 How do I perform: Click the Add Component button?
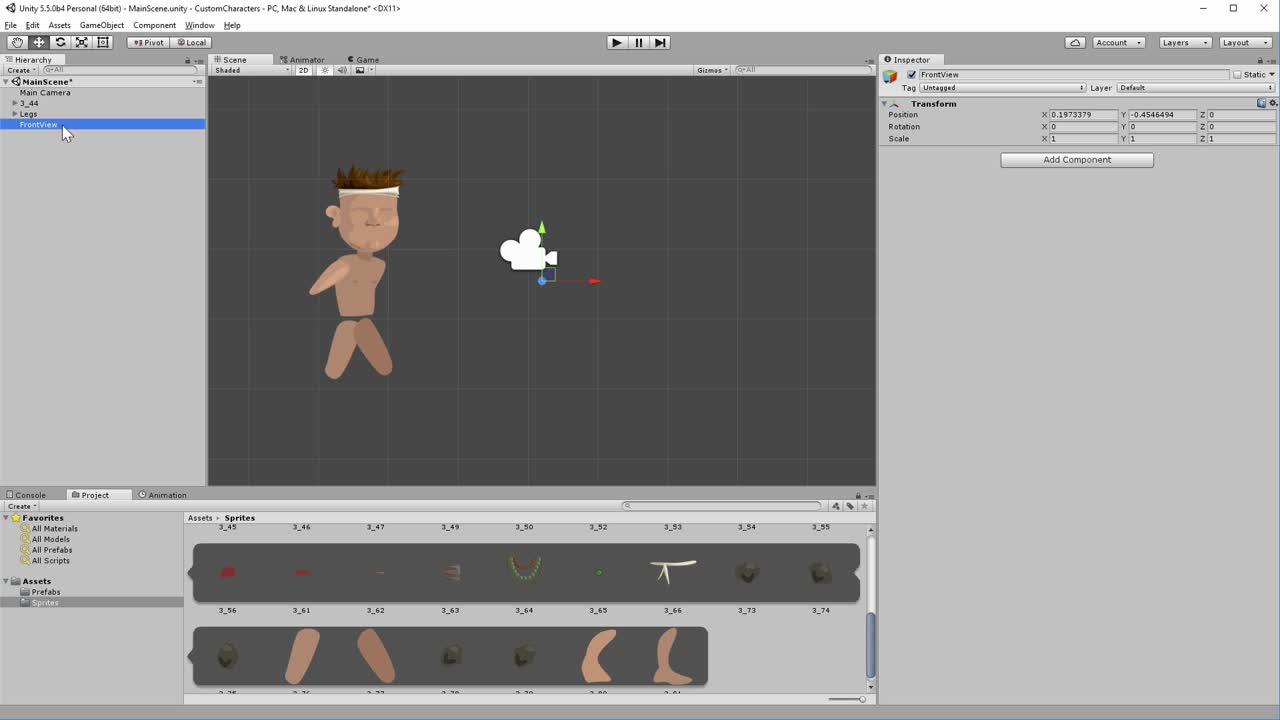pos(1077,160)
